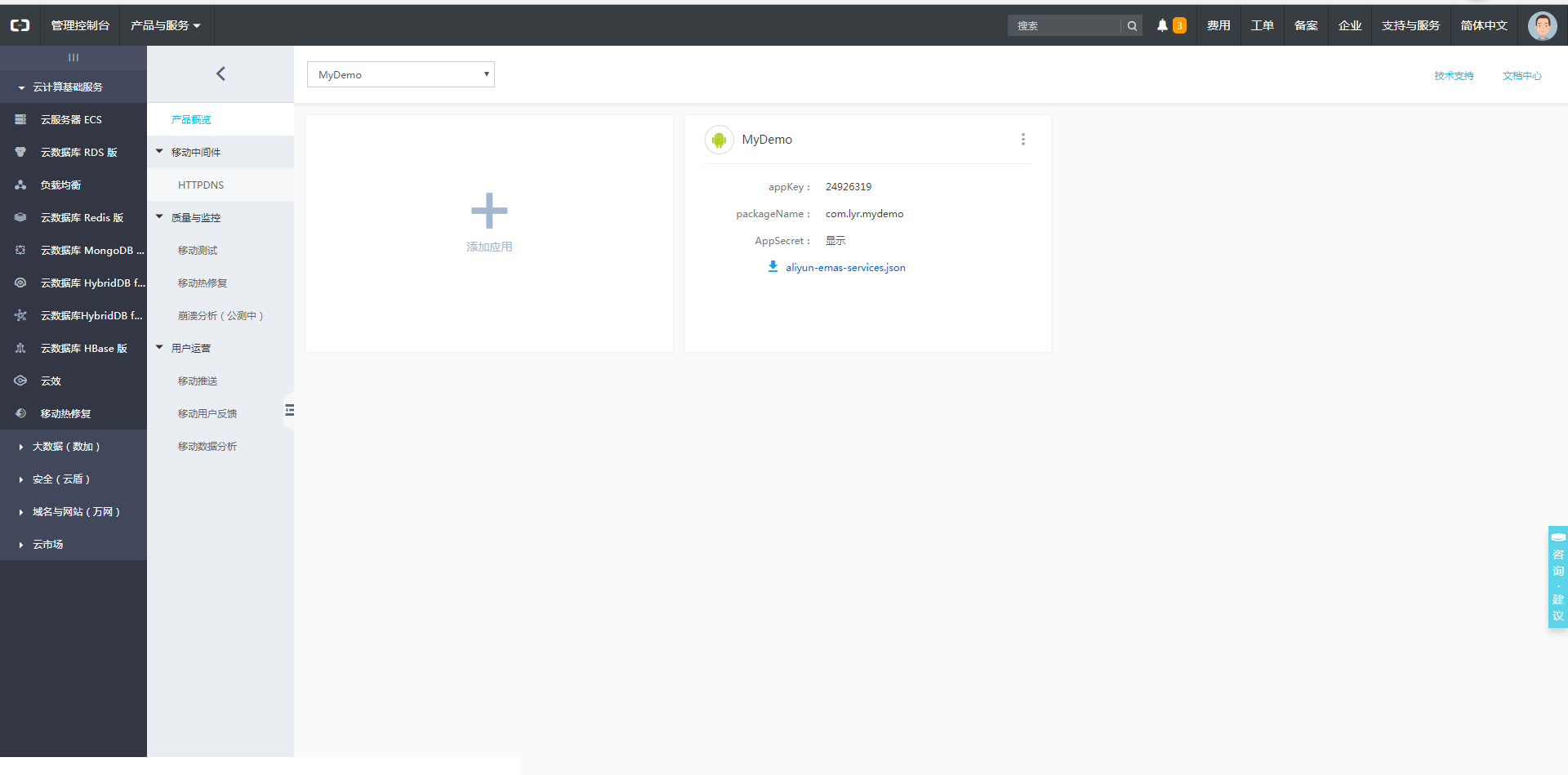Click the 云数据库 Redis 版 icon
The width and height of the screenshot is (1568, 775).
click(20, 217)
